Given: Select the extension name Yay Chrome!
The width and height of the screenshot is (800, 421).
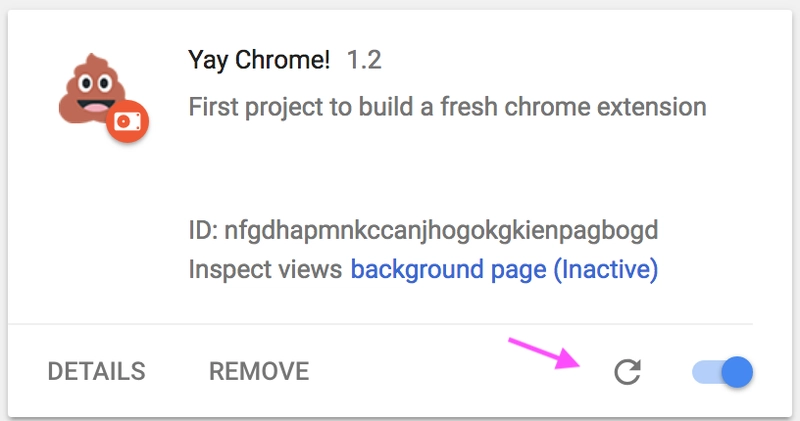Looking at the screenshot, I should pyautogui.click(x=259, y=60).
